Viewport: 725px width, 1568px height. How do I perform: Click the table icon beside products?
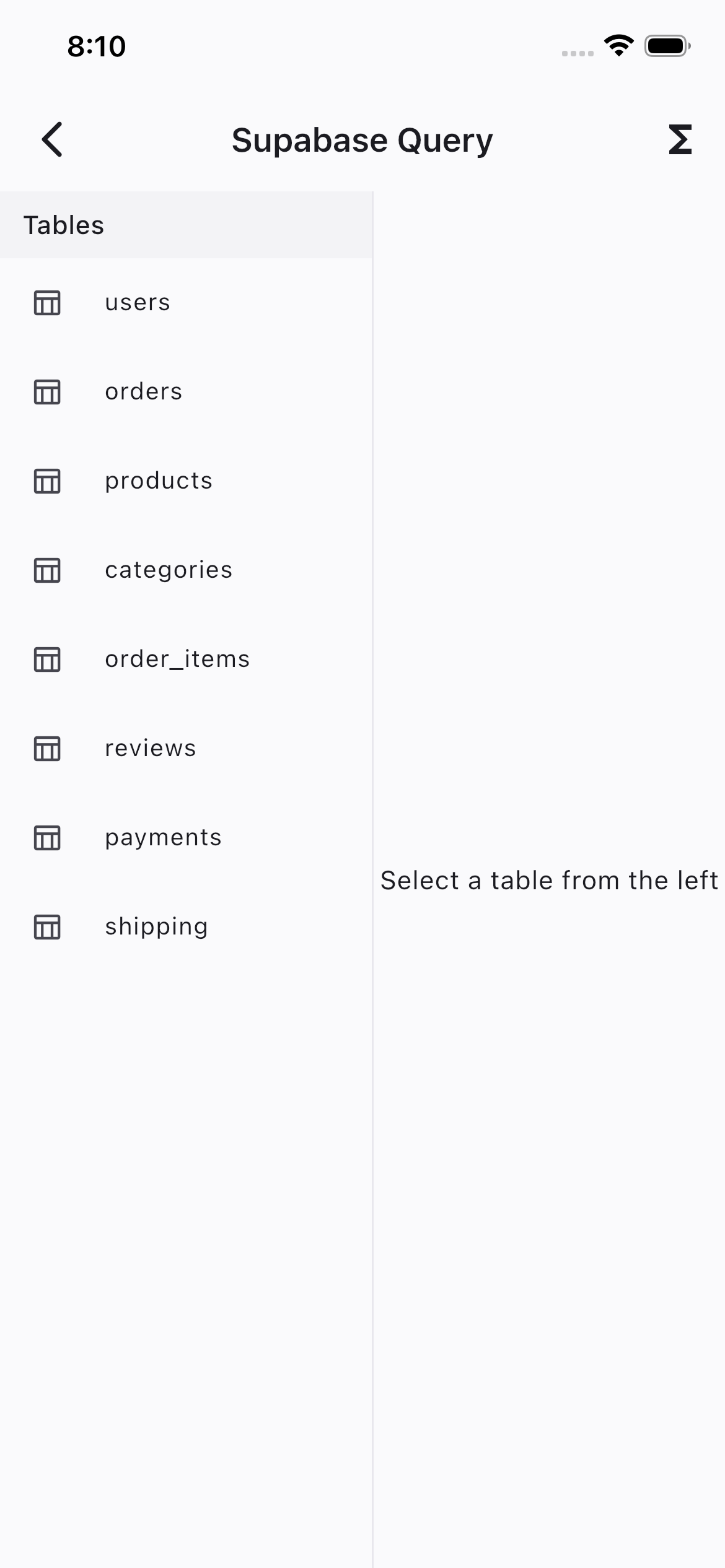pos(47,481)
